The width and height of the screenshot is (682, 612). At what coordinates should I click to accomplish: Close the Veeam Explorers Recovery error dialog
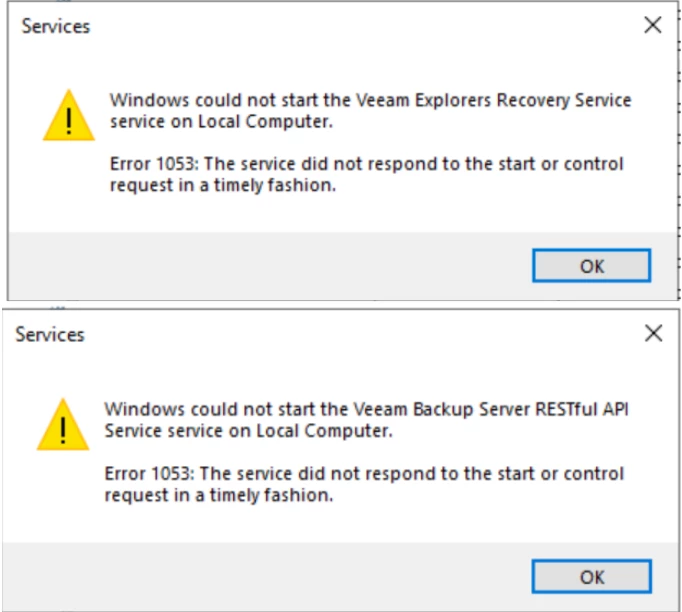653,26
